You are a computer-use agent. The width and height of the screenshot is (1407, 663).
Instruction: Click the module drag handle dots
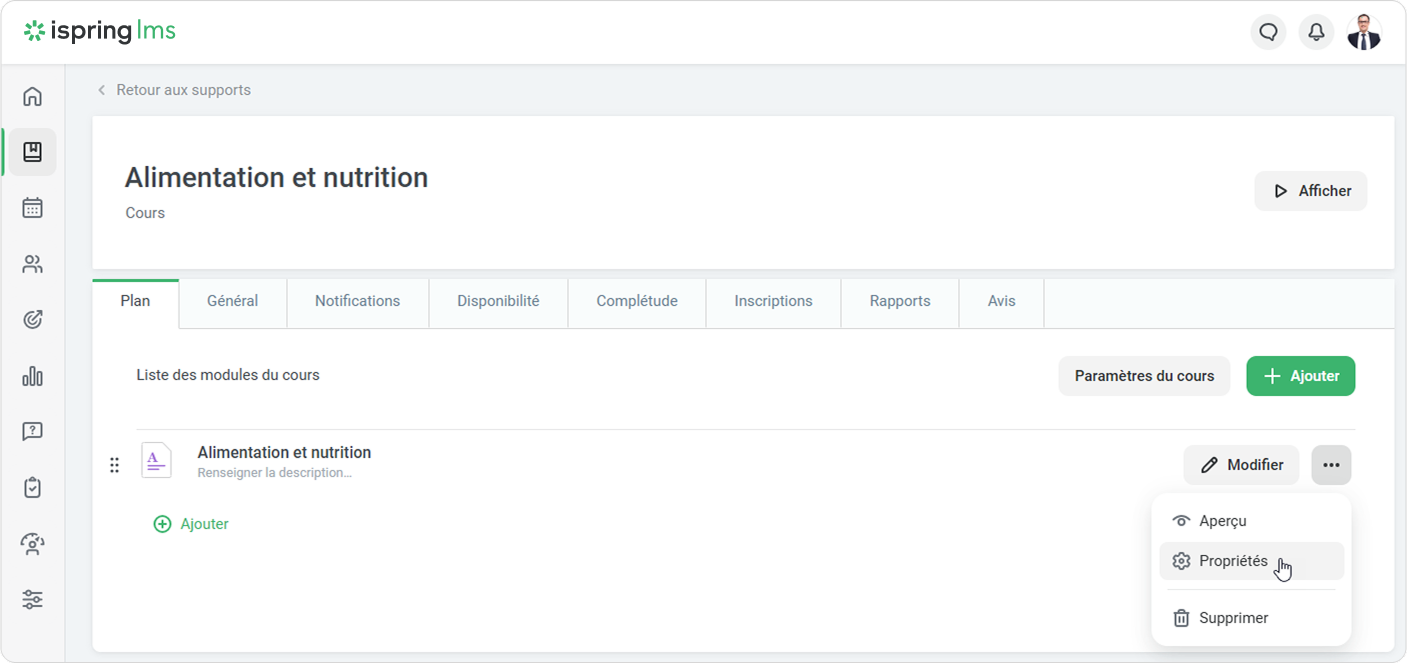coord(114,465)
